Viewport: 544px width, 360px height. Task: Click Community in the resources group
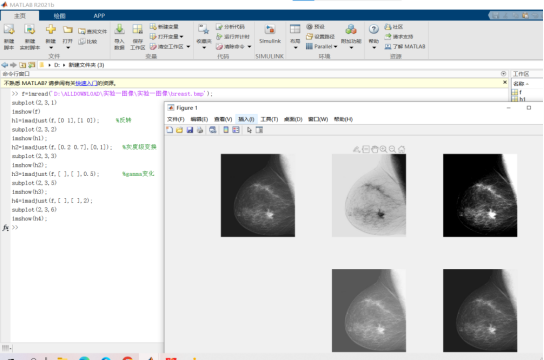(x=394, y=27)
